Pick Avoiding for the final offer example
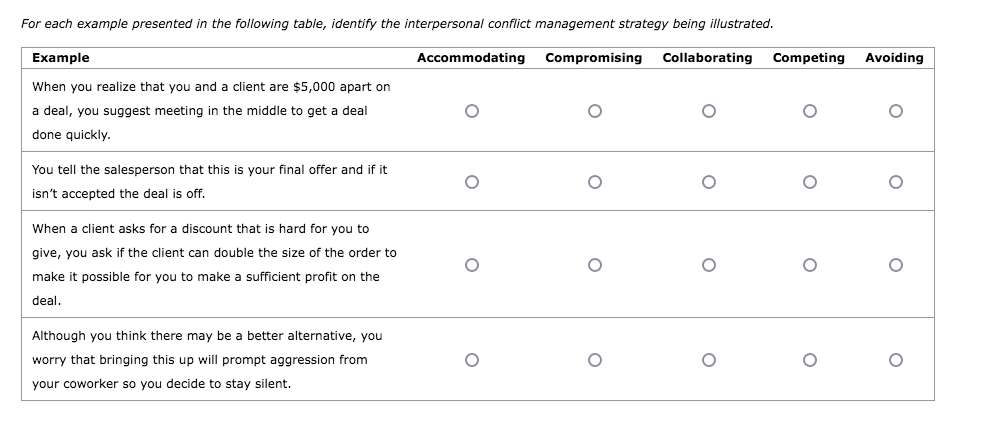 pyautogui.click(x=894, y=182)
